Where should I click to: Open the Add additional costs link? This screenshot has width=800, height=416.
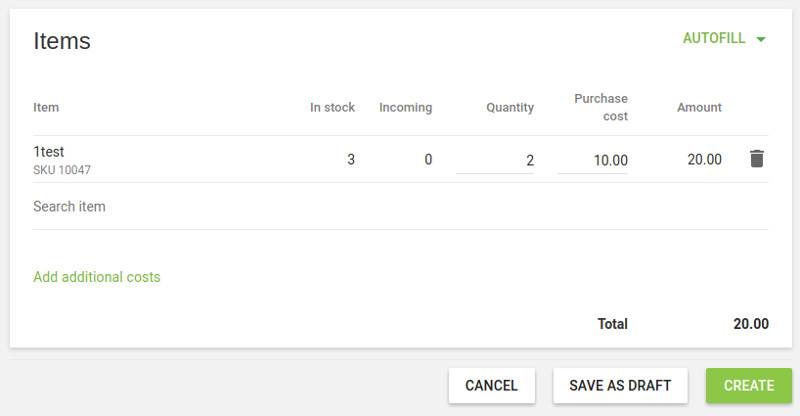[x=97, y=277]
